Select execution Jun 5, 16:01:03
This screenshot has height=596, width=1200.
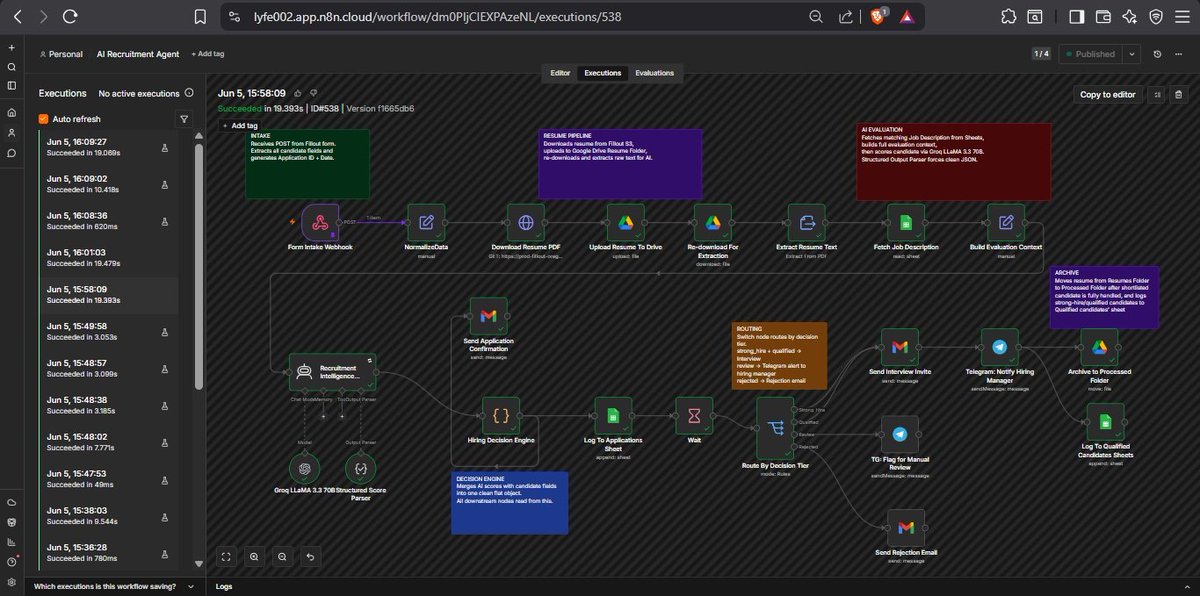click(108, 258)
